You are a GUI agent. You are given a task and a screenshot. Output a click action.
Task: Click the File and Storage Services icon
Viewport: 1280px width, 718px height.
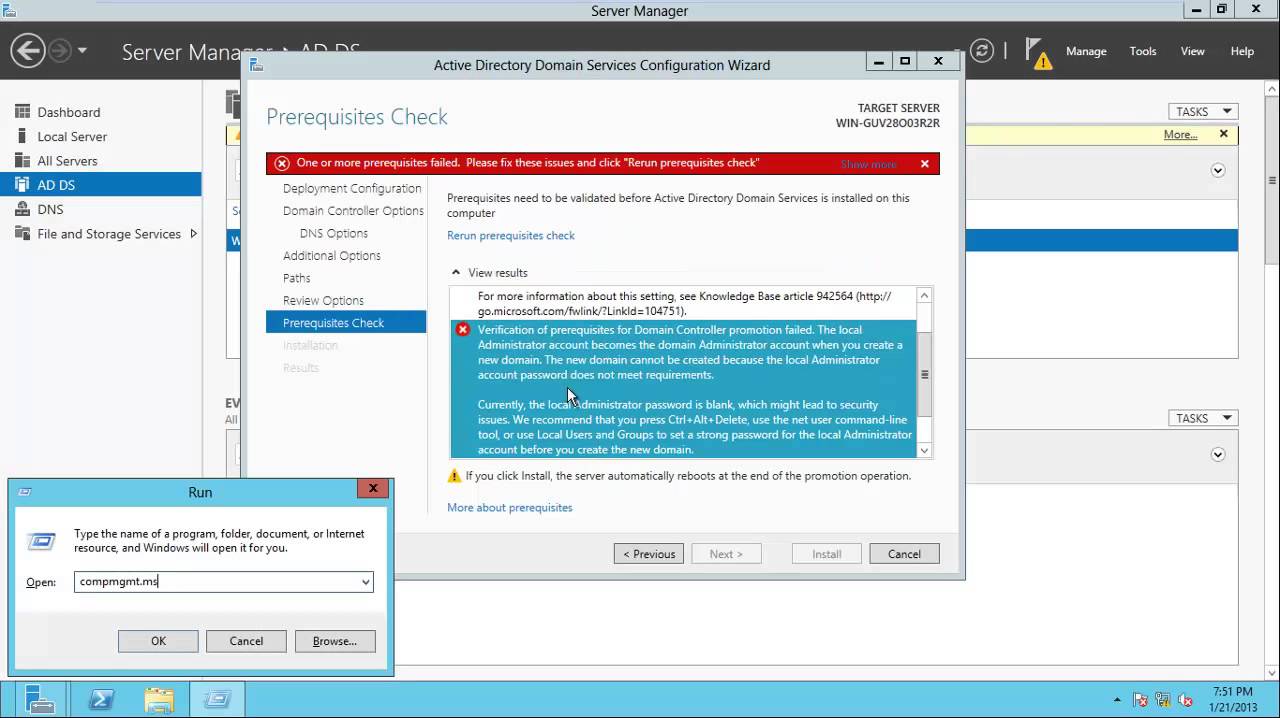(21, 233)
